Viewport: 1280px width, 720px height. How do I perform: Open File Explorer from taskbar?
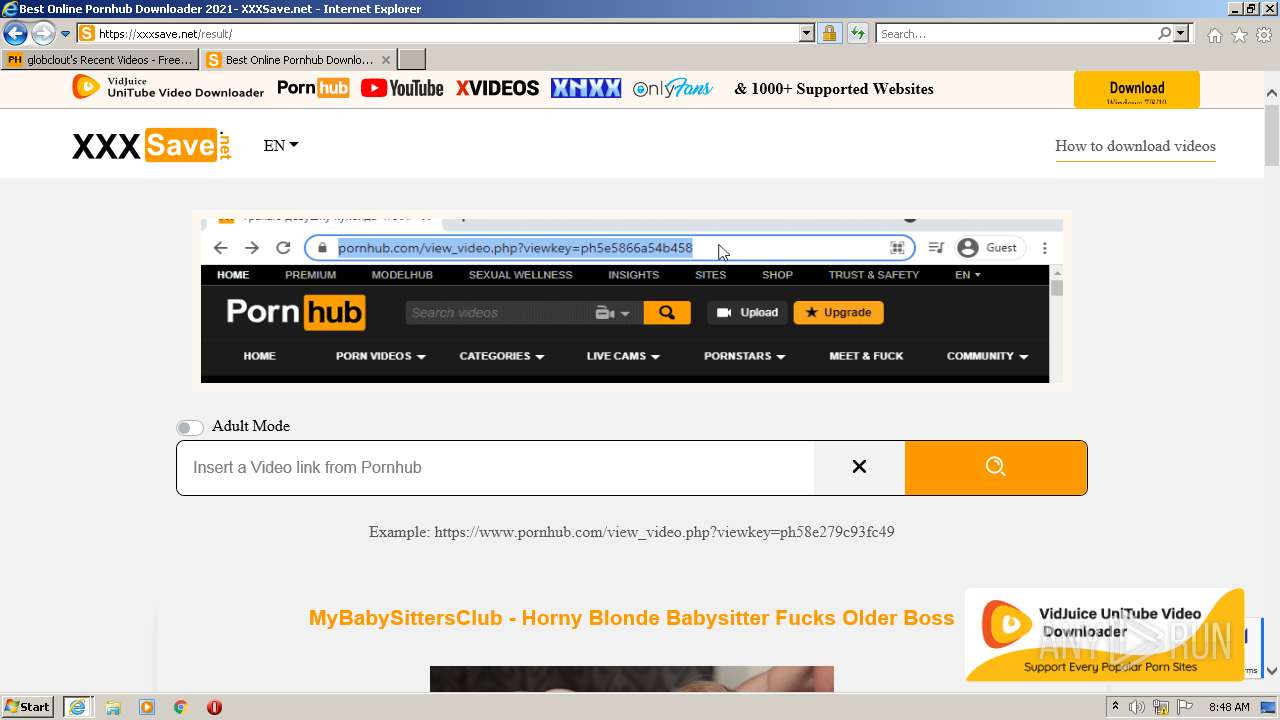coord(113,707)
